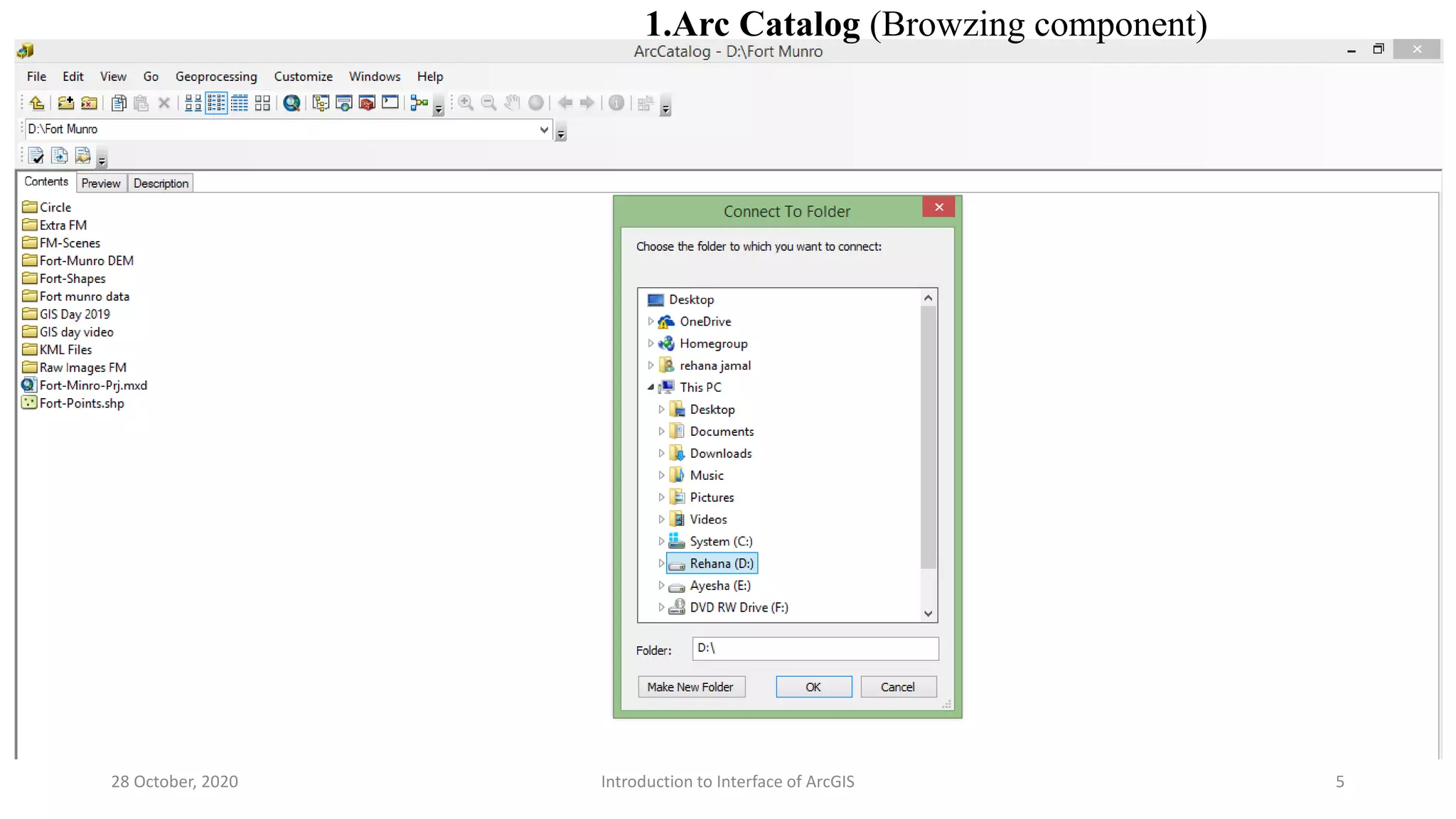Click the Go Forward arrow icon

587,103
